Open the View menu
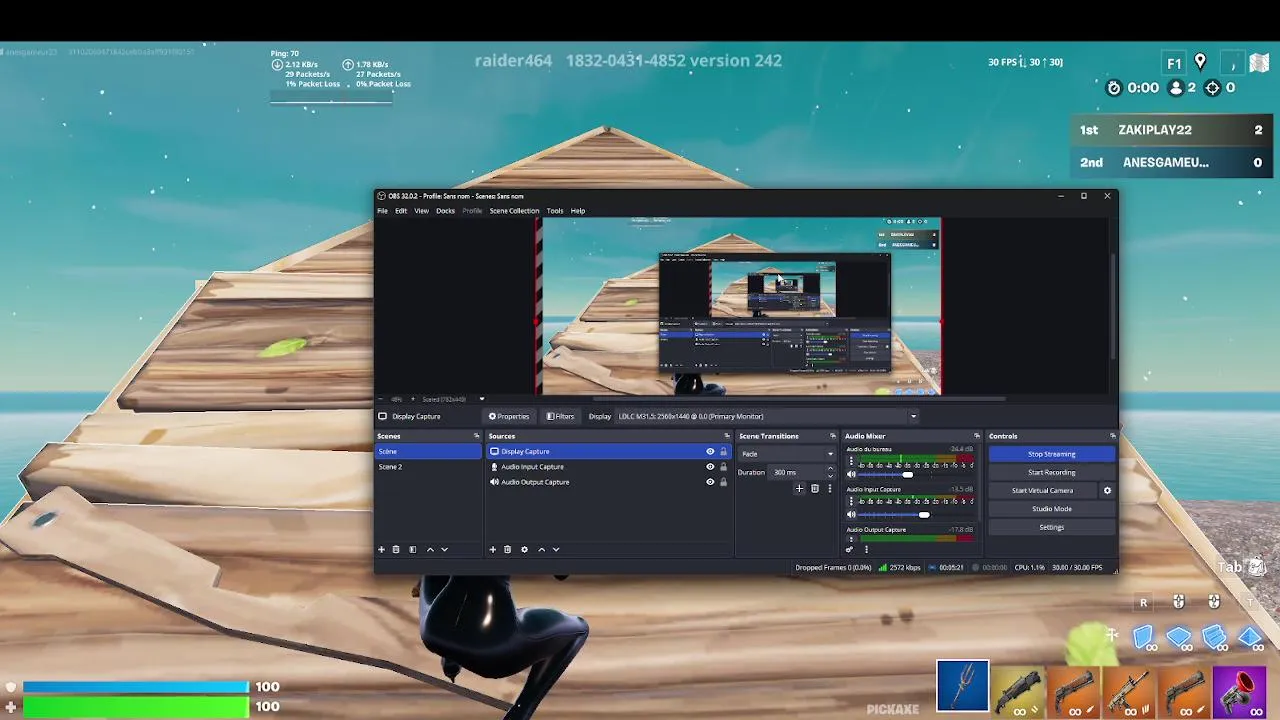Image resolution: width=1280 pixels, height=720 pixels. click(x=421, y=211)
